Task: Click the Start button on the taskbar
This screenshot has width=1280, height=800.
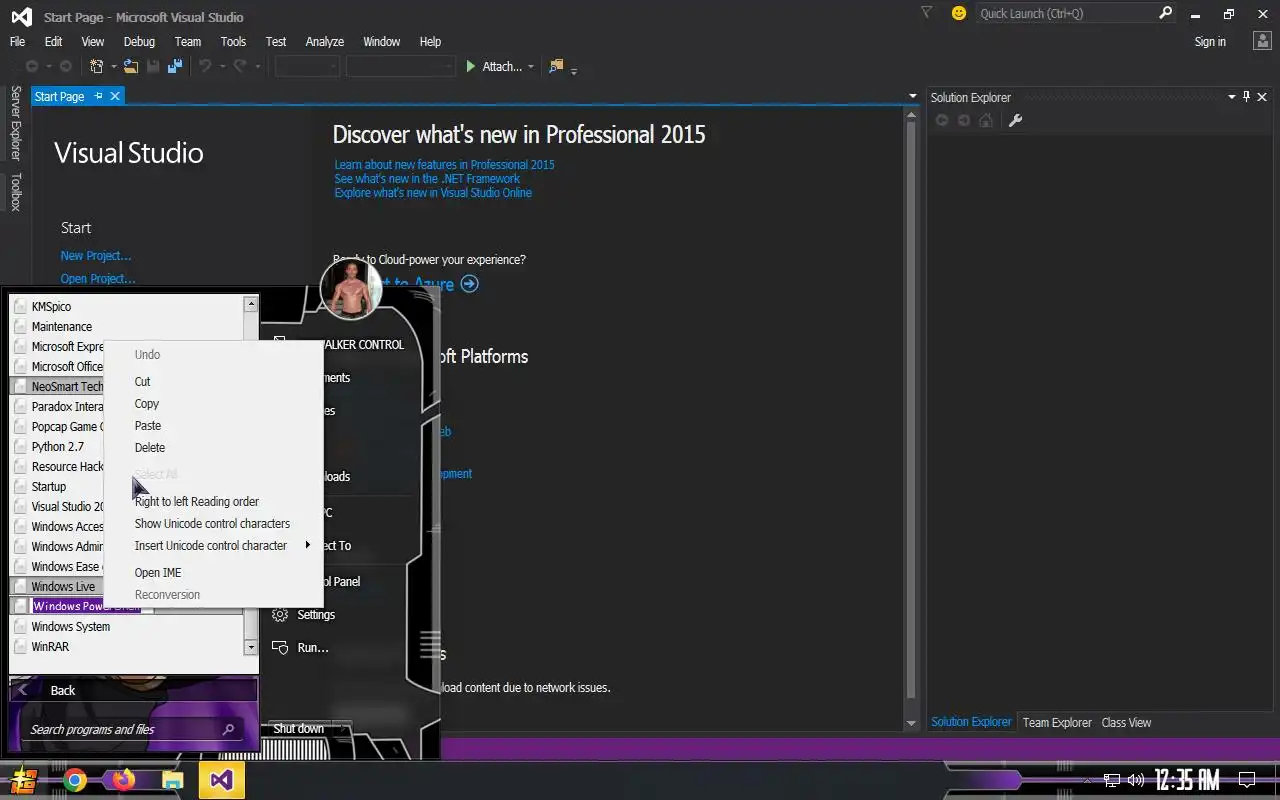Action: coord(25,780)
